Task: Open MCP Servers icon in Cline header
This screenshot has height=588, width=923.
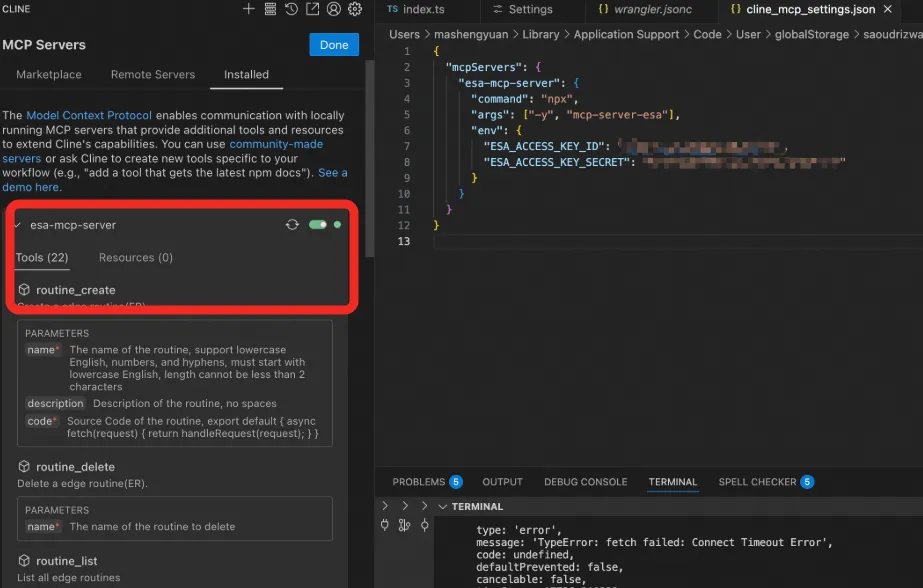Action: click(x=270, y=9)
